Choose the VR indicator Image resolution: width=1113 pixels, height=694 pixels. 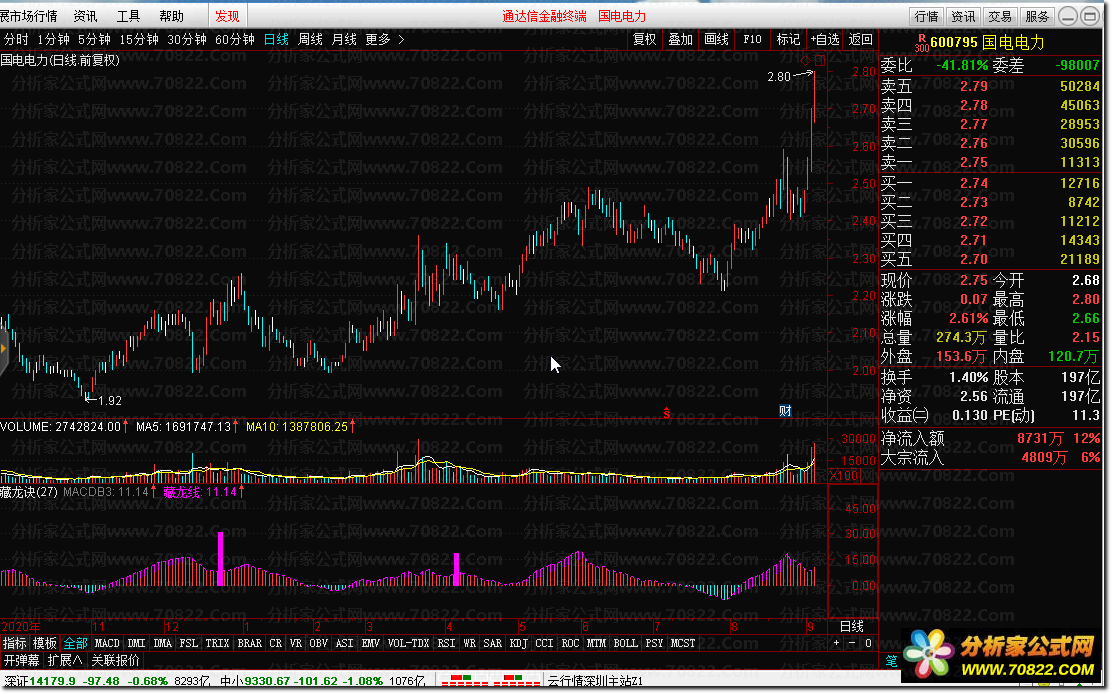point(296,644)
